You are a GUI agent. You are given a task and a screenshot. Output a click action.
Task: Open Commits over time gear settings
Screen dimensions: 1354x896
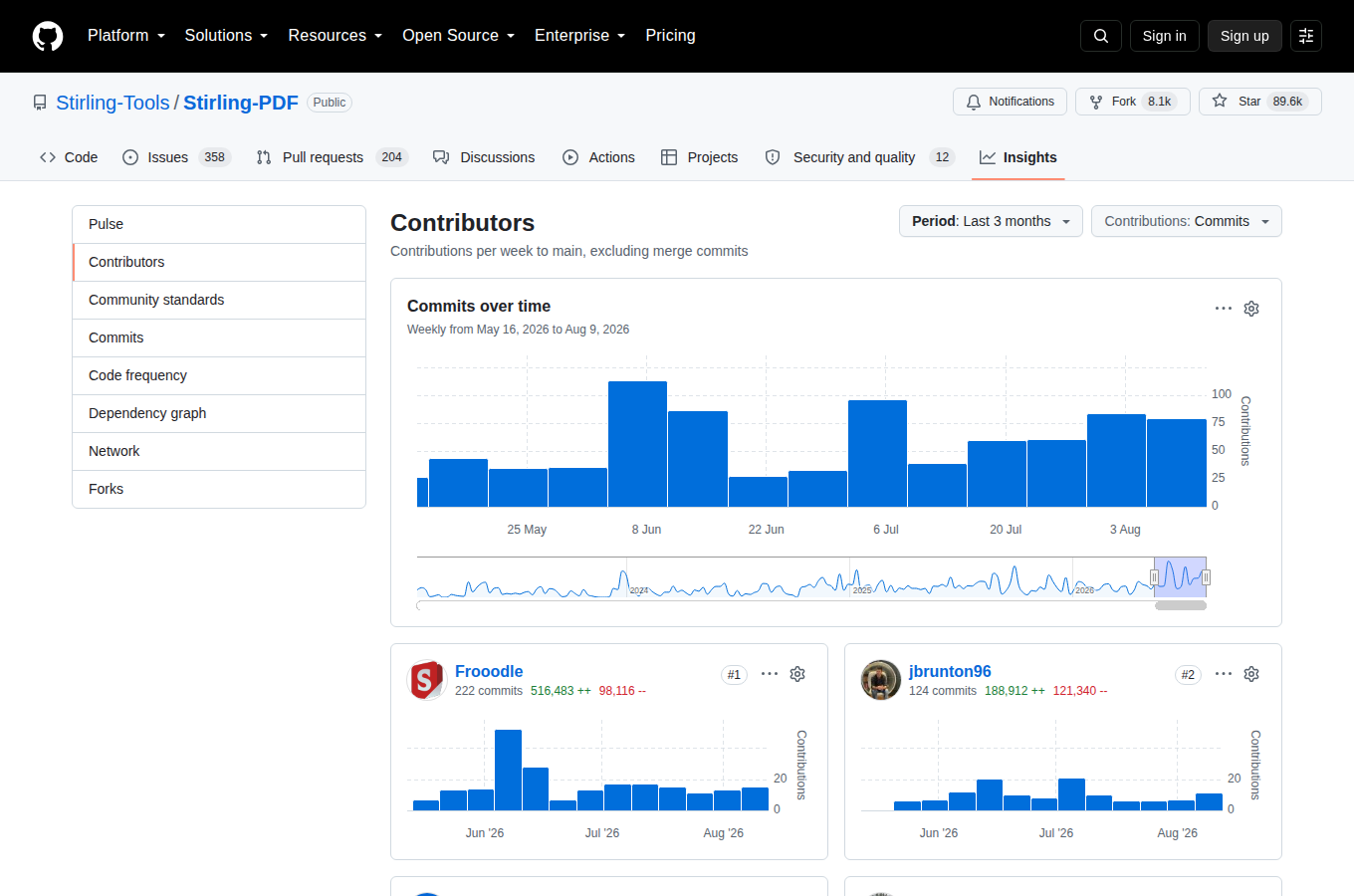click(1251, 309)
